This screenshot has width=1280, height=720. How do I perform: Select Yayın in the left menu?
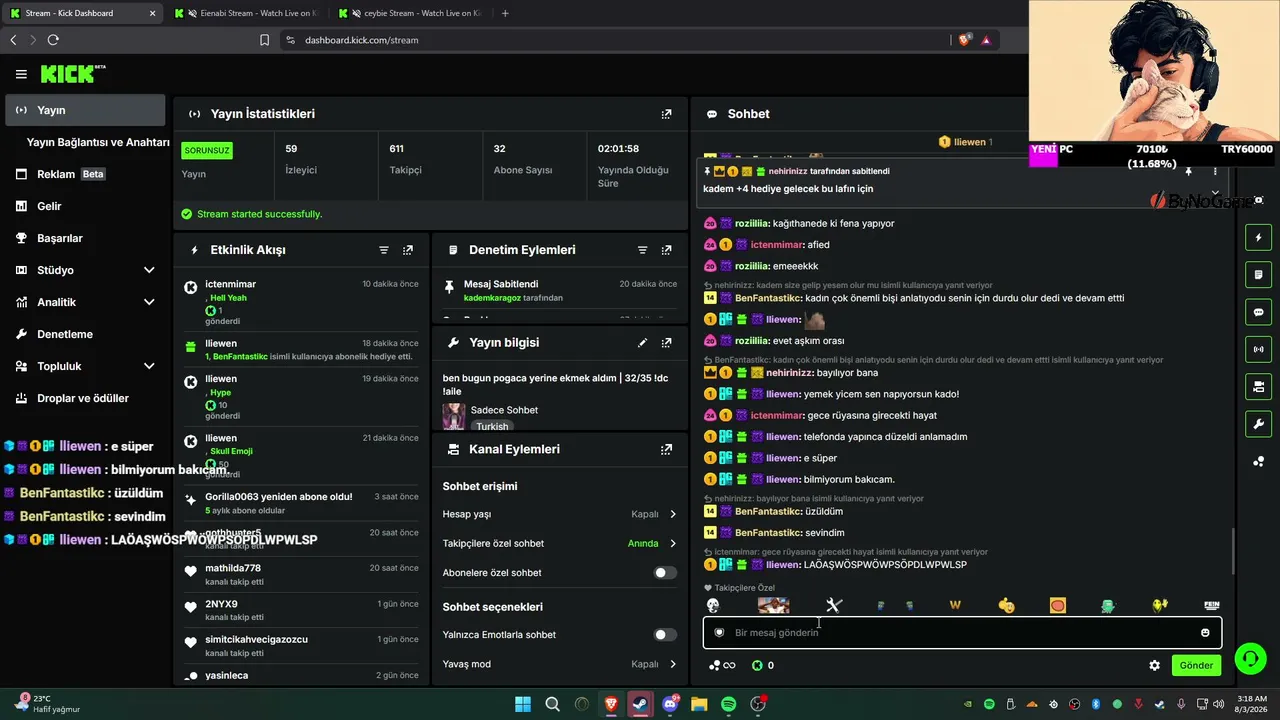pos(86,110)
